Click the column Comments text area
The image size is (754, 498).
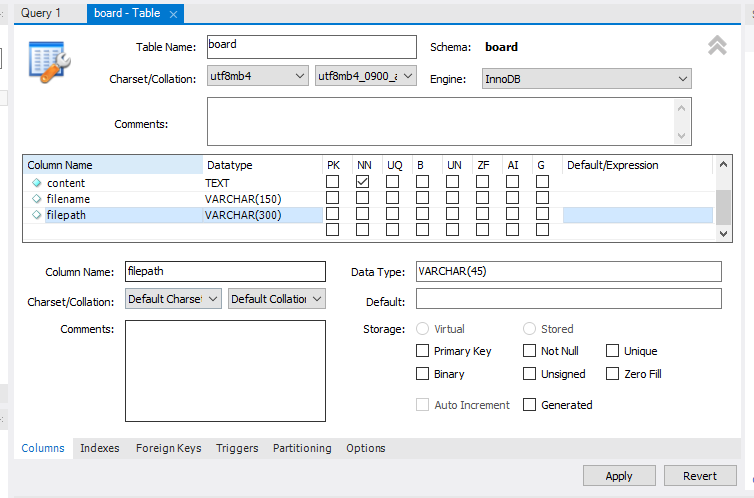(225, 371)
